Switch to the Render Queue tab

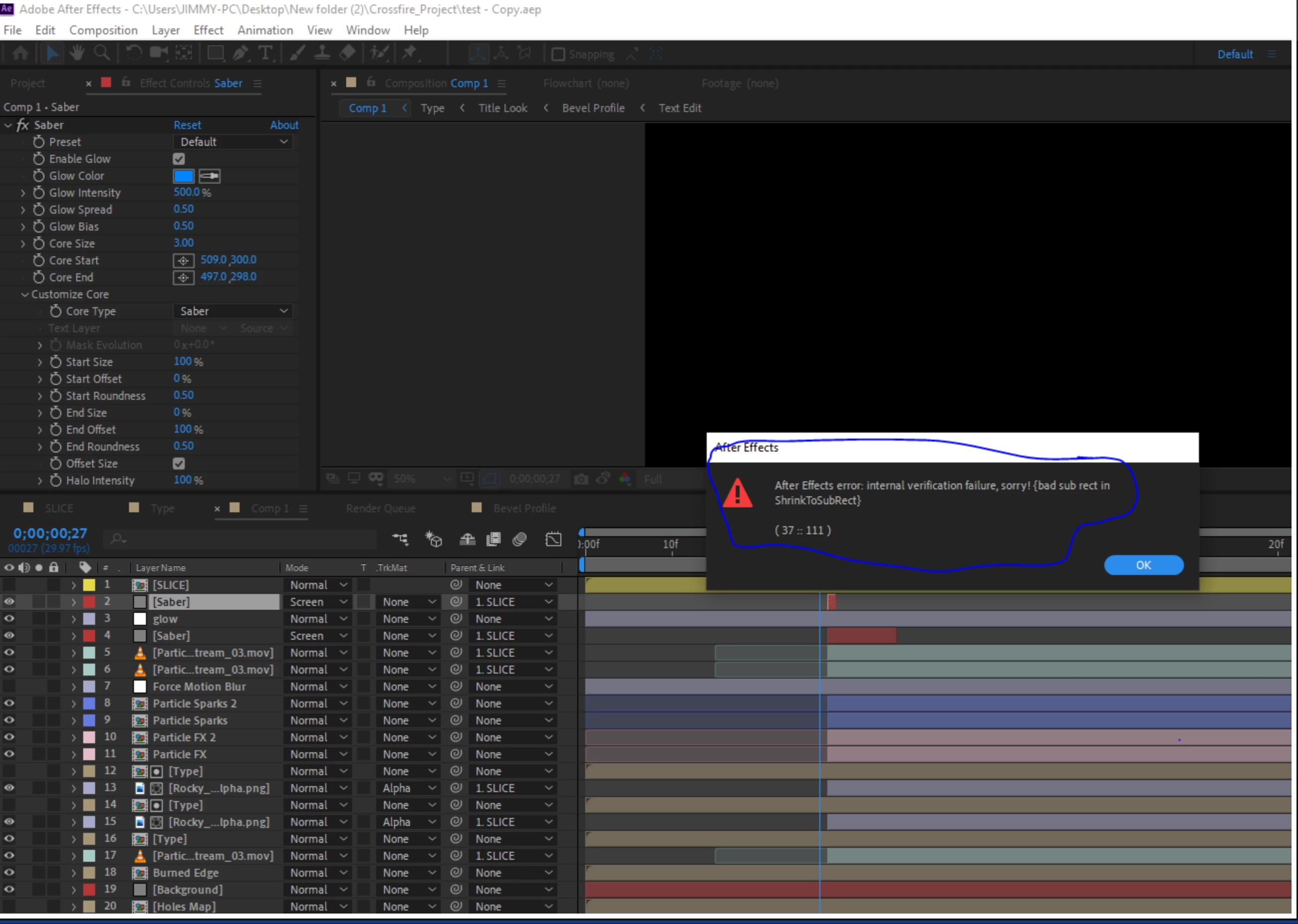tap(381, 508)
